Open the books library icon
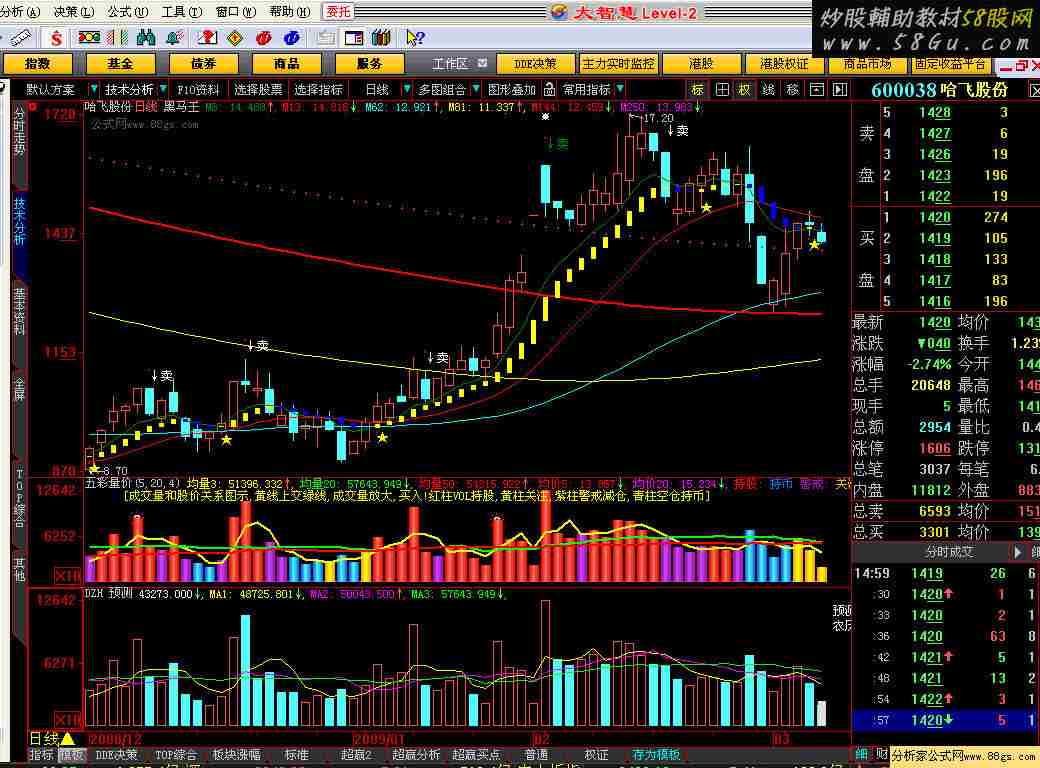Viewport: 1040px width, 768px height. pyautogui.click(x=381, y=38)
